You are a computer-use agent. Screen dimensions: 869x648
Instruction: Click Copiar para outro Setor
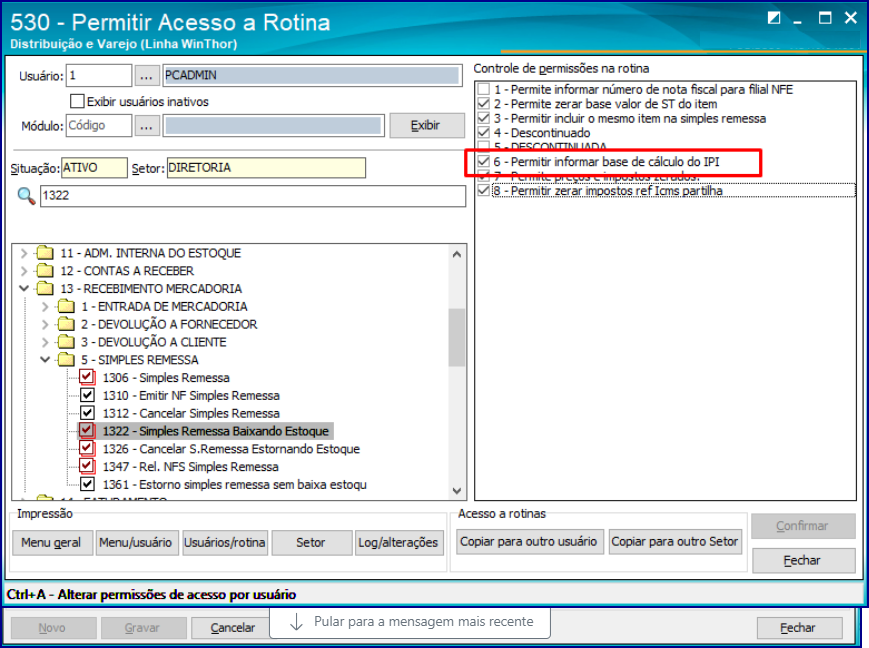(675, 542)
